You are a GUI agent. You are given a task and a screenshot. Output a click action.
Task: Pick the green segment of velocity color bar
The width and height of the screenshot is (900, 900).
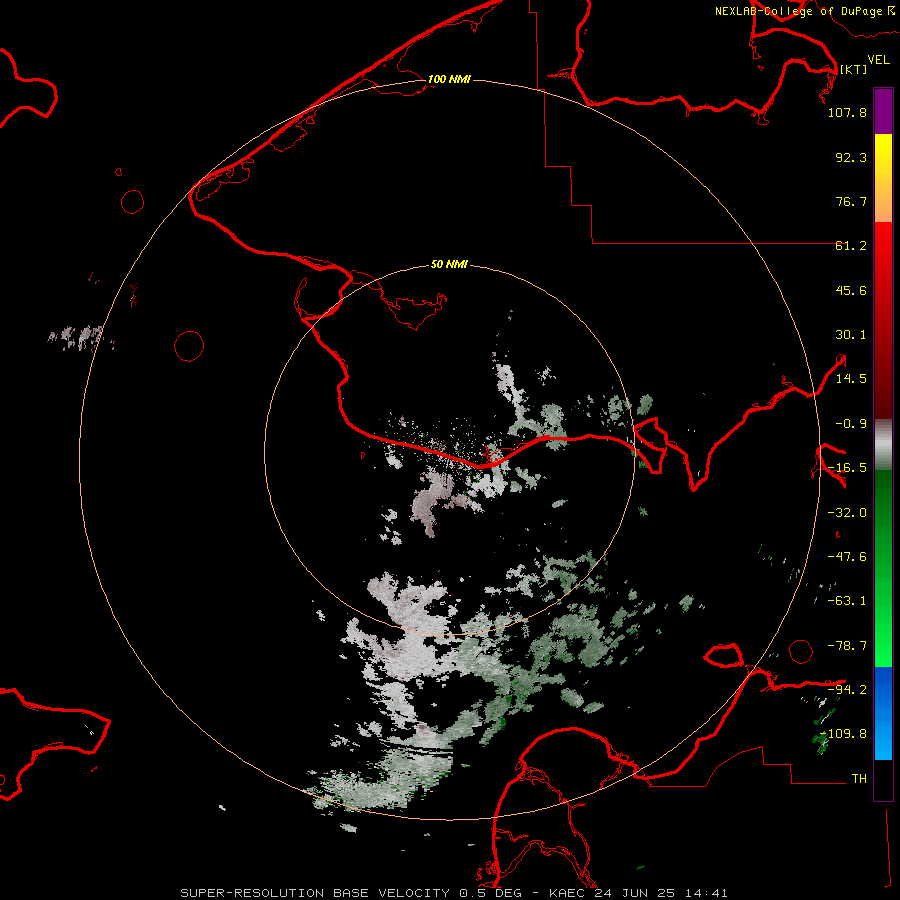[883, 568]
